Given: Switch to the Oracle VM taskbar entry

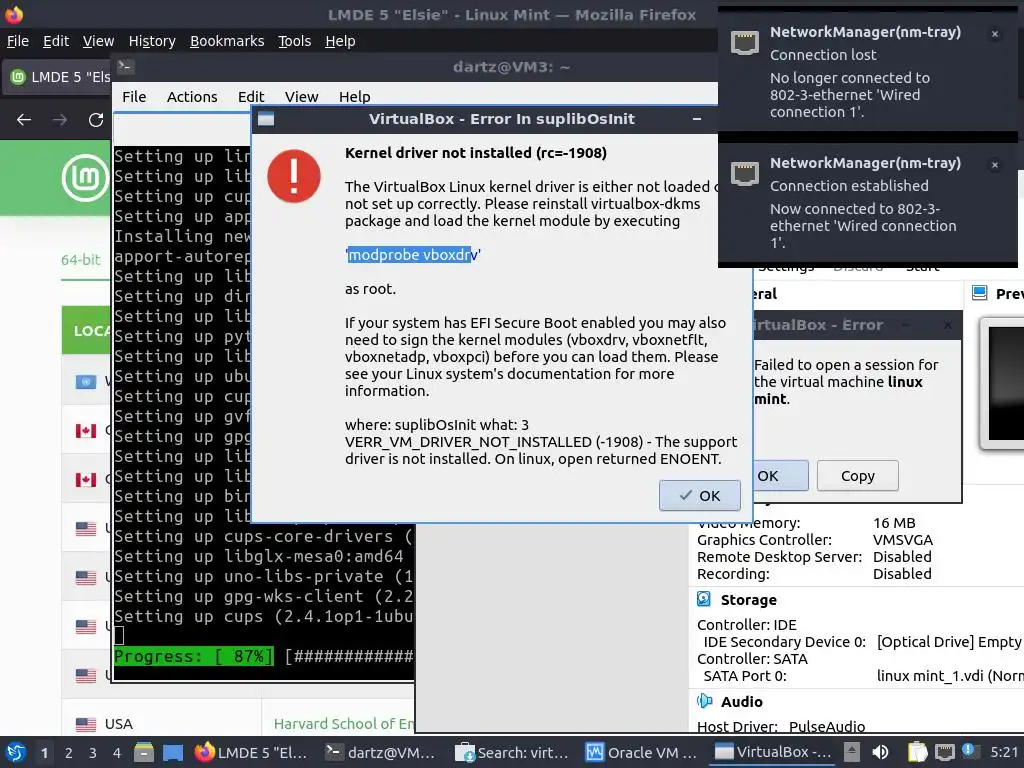Looking at the screenshot, I should coord(643,753).
